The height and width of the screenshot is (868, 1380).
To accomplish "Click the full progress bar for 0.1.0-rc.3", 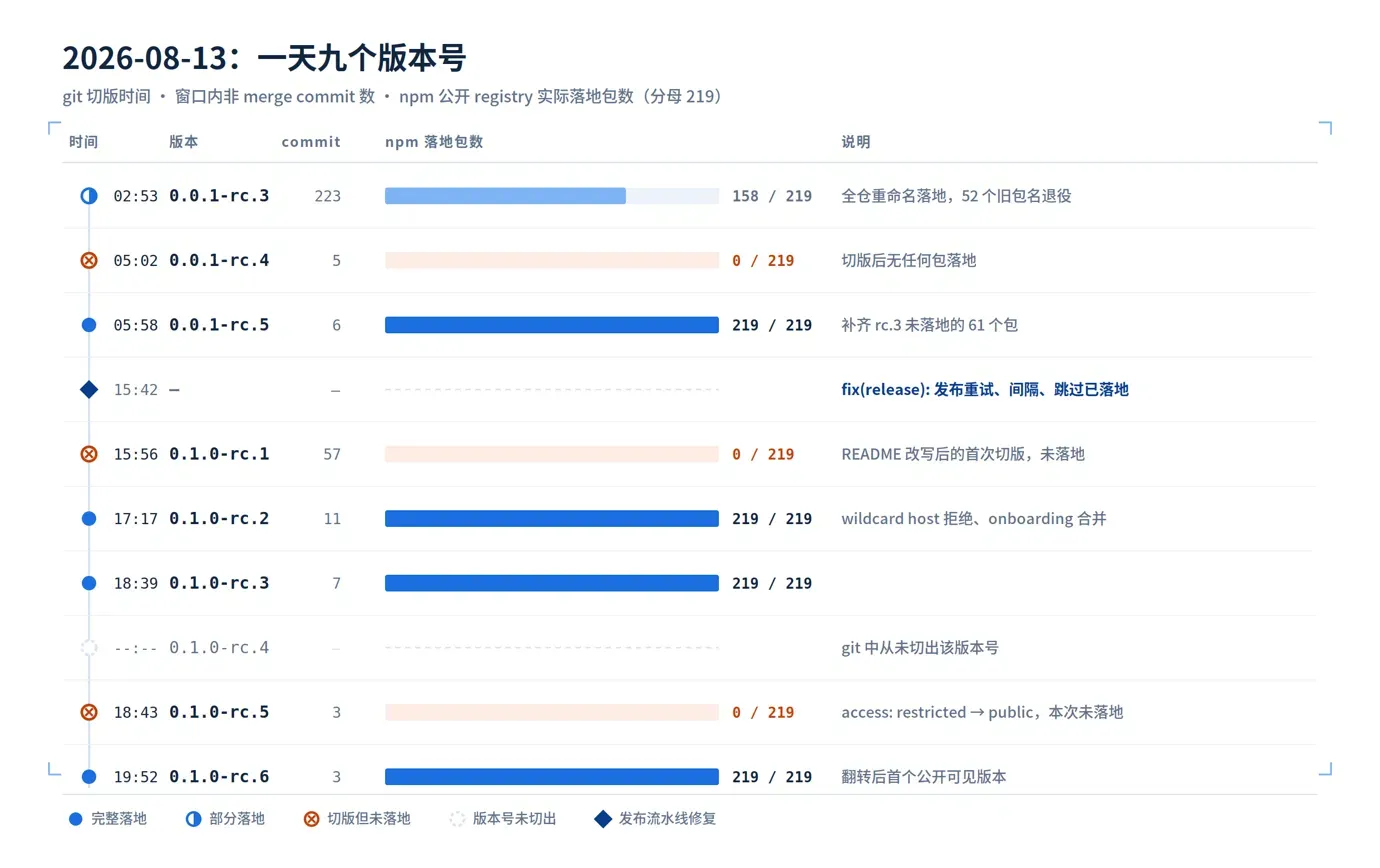I will [552, 583].
